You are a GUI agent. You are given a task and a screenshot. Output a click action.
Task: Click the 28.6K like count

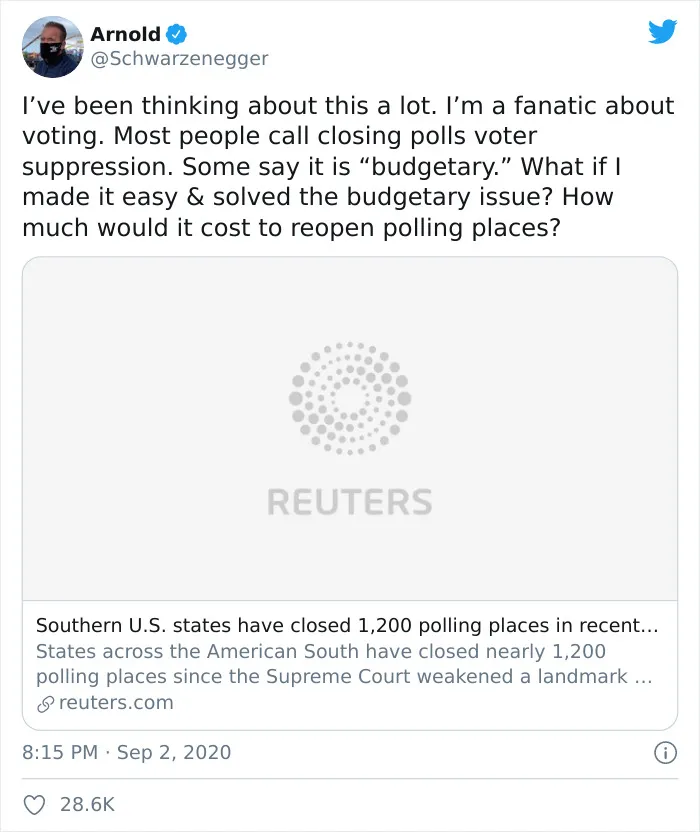click(87, 804)
